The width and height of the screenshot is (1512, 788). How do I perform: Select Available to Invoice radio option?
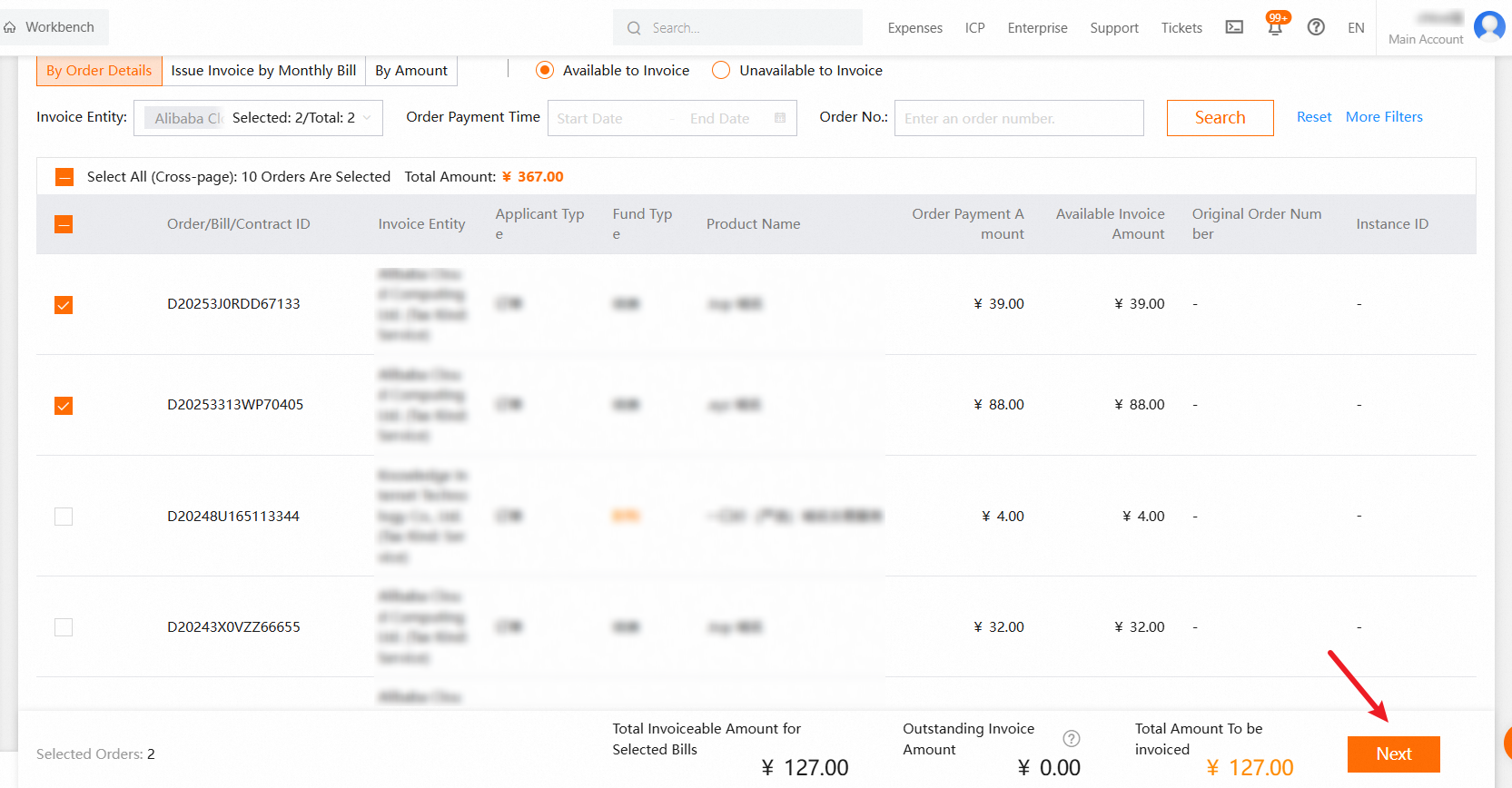tap(545, 70)
